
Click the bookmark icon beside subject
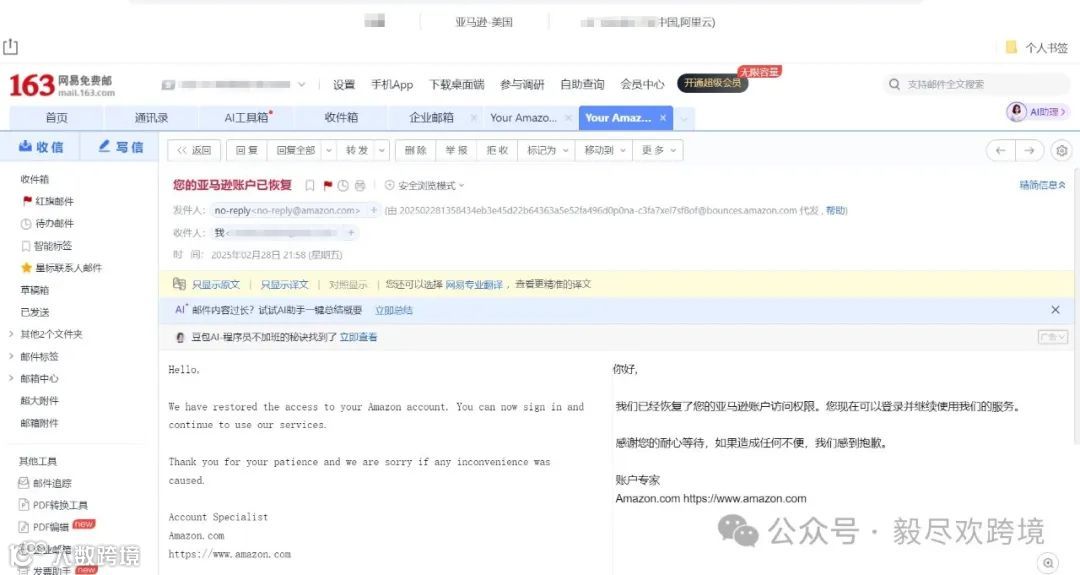click(x=310, y=185)
